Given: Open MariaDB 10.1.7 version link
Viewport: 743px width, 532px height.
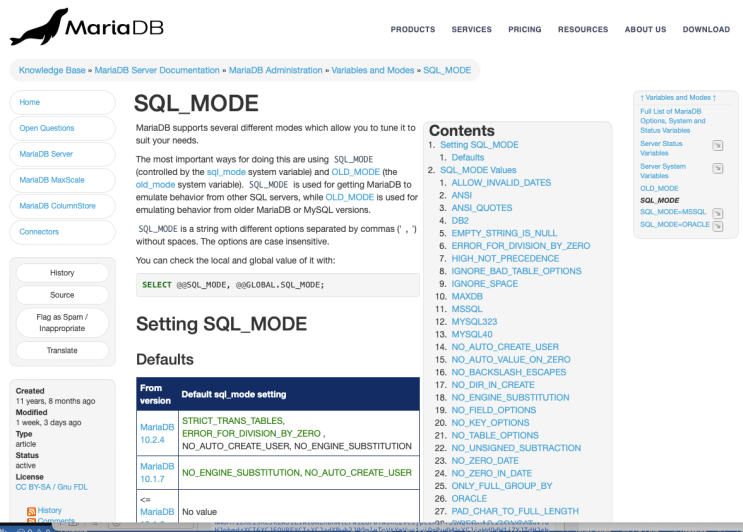Looking at the screenshot, I should pos(157,473).
